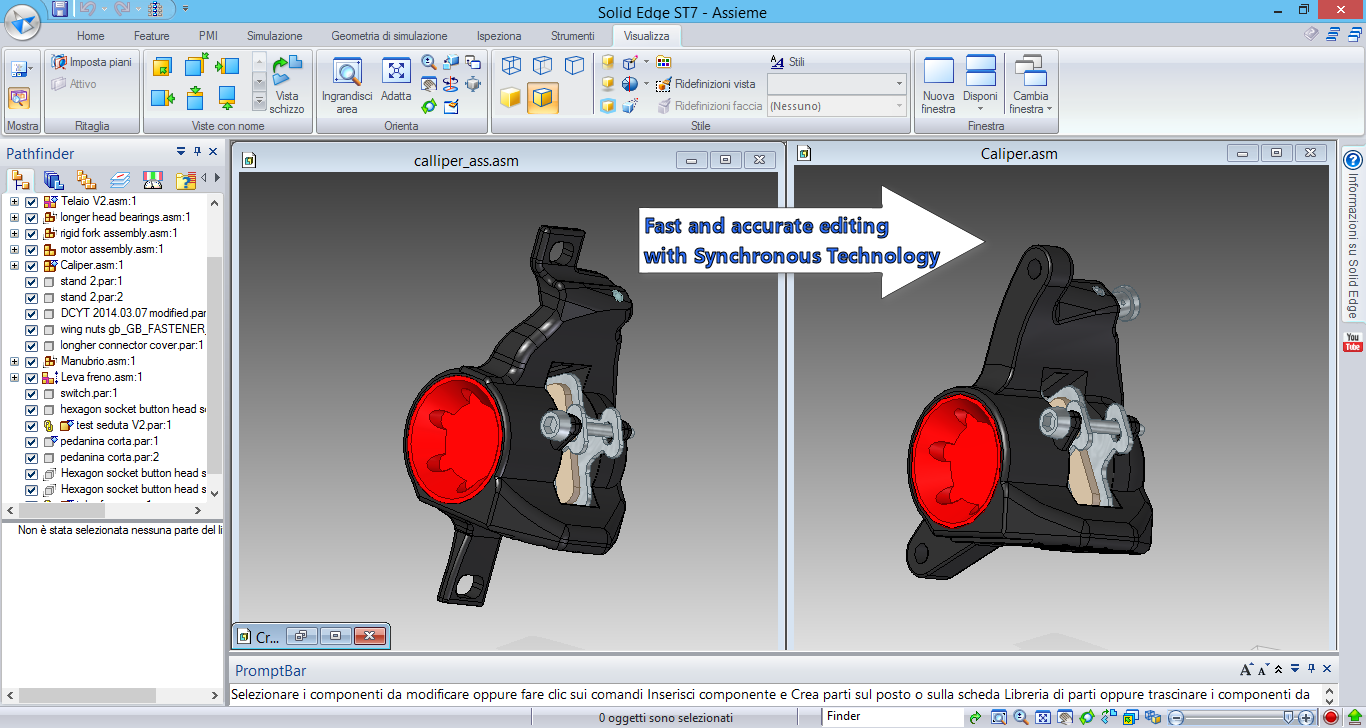Screen dimensions: 1366x728
Task: Click Imposta piani clipping button
Action: pos(91,62)
